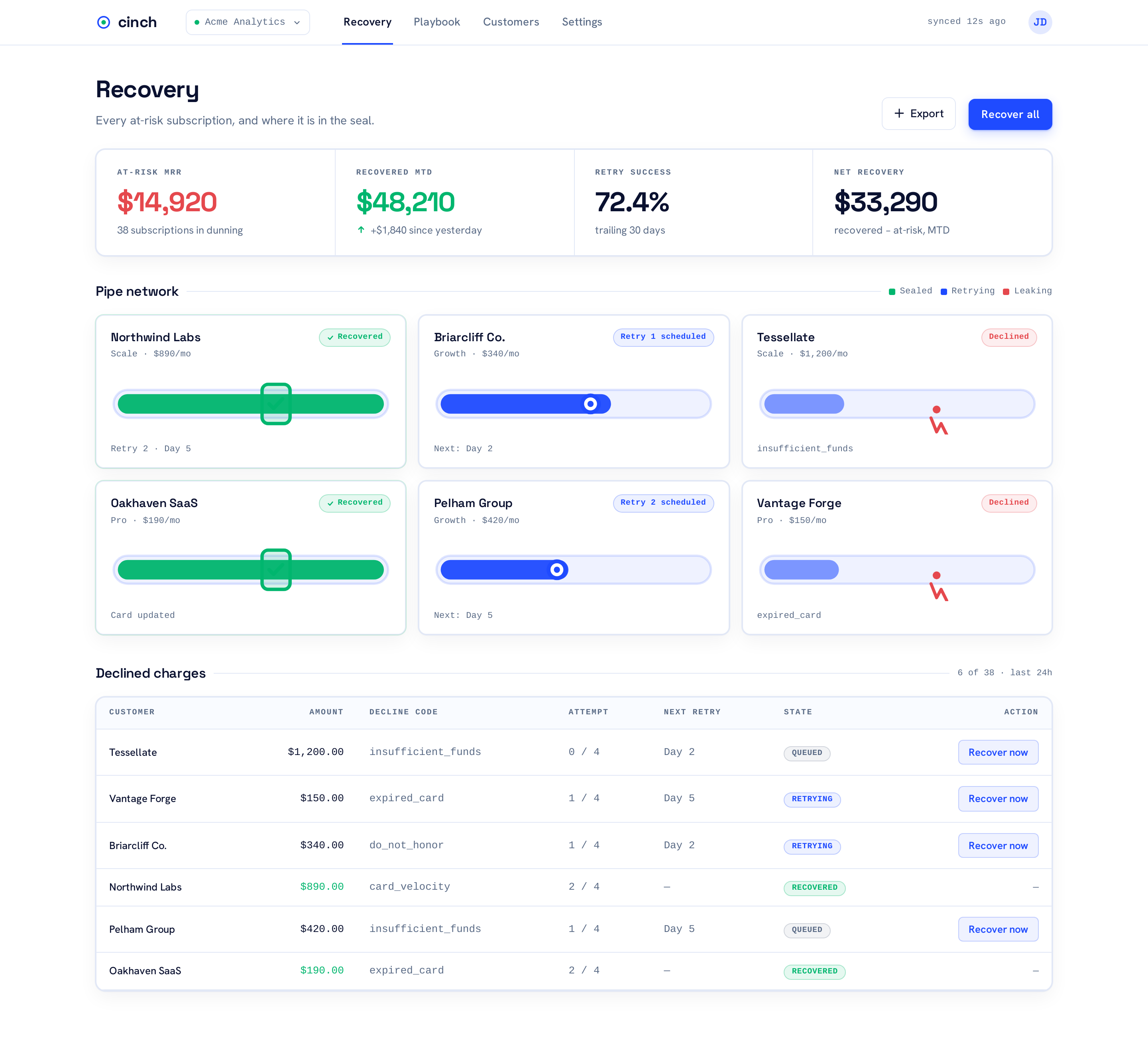The width and height of the screenshot is (1148, 1042).
Task: Go to the Customers tab
Action: (x=511, y=22)
